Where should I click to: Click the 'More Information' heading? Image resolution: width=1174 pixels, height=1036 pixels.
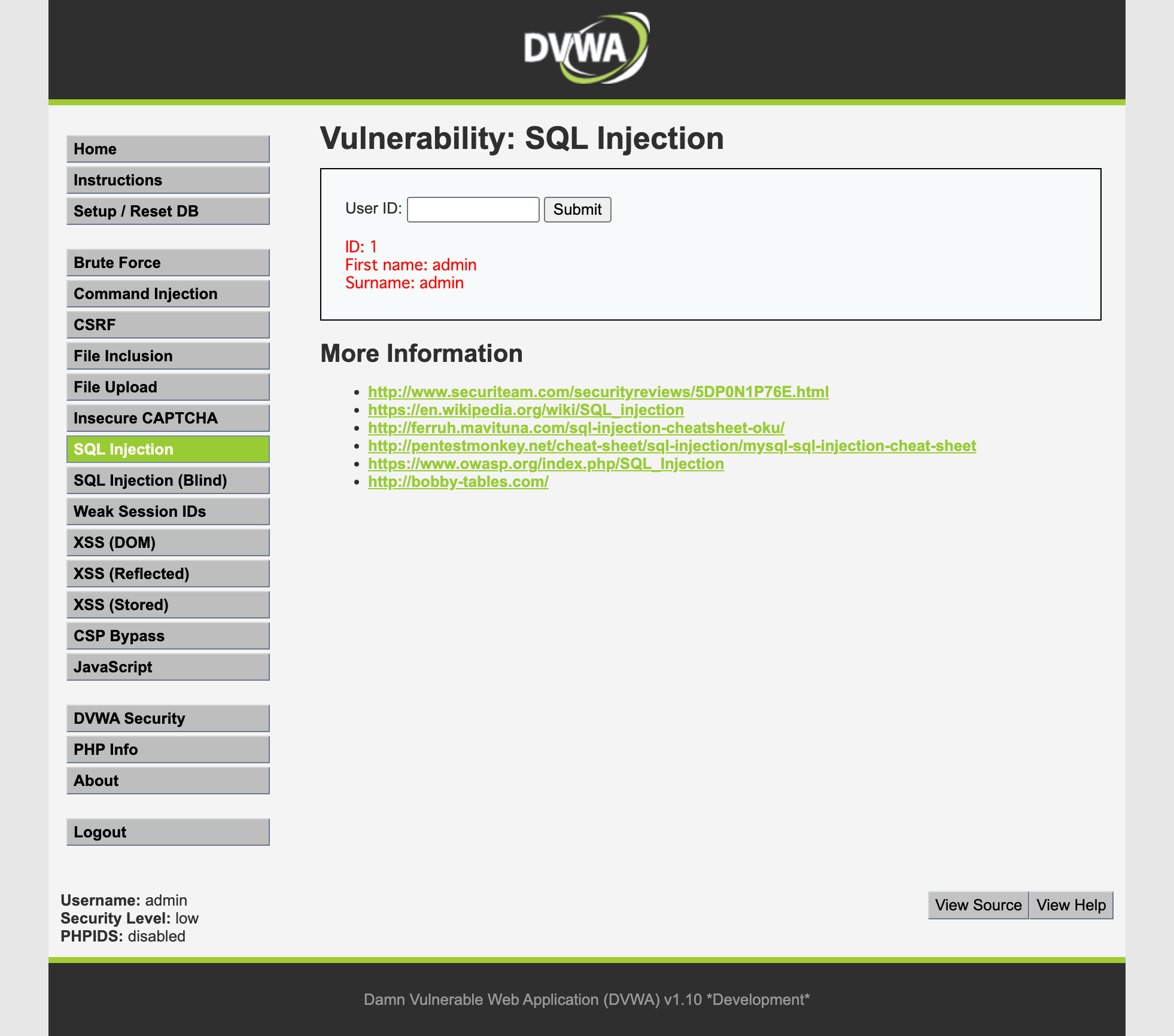point(422,354)
